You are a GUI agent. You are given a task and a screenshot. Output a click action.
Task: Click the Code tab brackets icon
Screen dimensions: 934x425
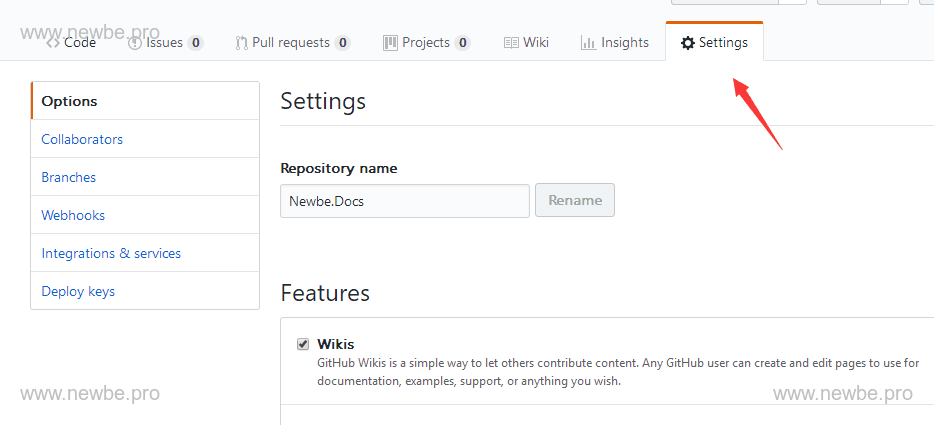point(53,43)
